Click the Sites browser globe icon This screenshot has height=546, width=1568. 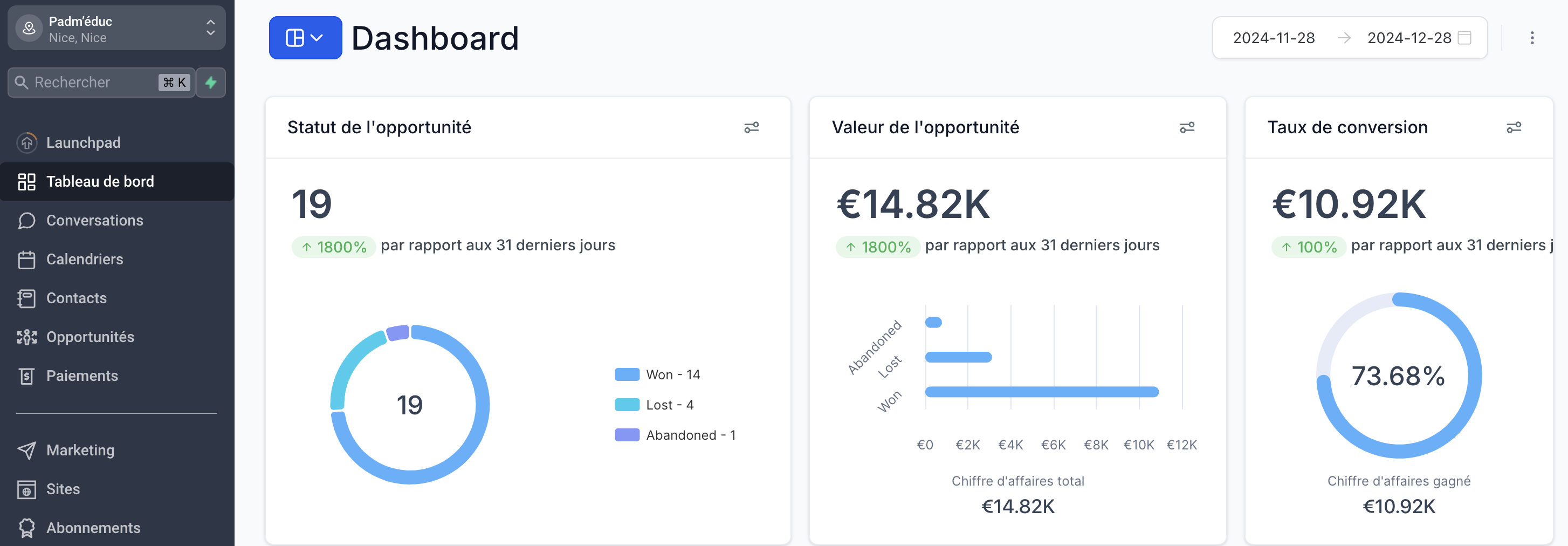26,489
